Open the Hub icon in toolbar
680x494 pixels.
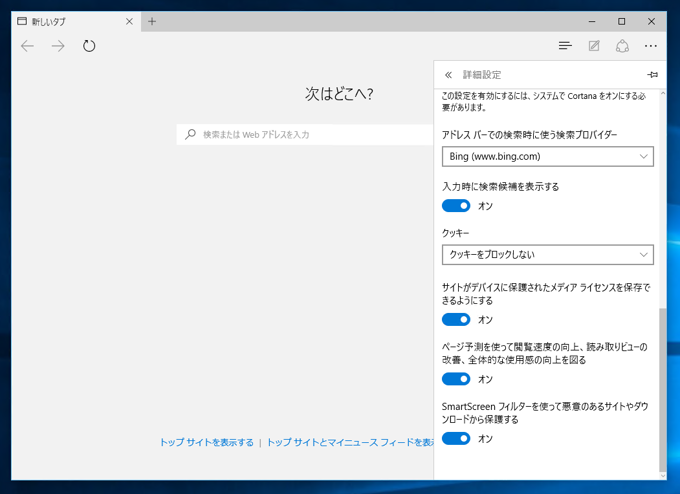(x=565, y=46)
